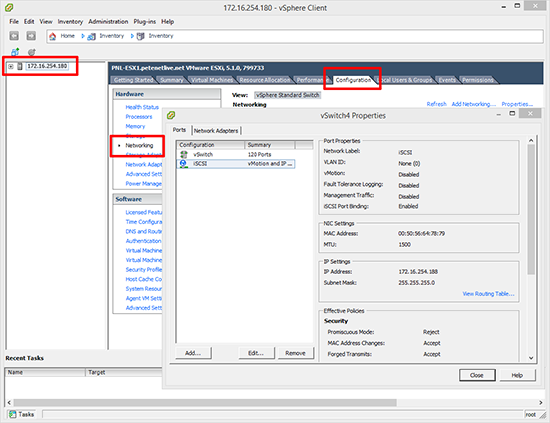The width and height of the screenshot is (550, 423).
Task: Switch to the Summary tab
Action: tap(172, 80)
